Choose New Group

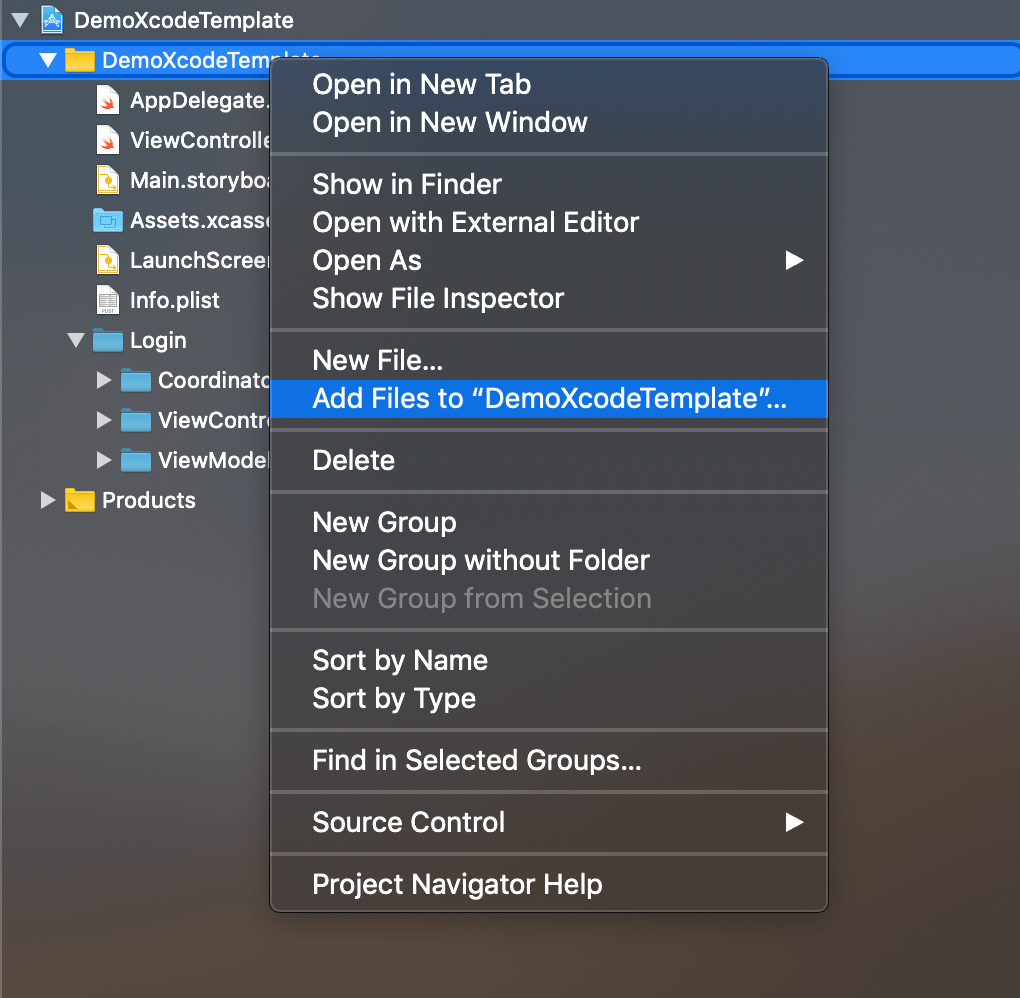pyautogui.click(x=548, y=522)
